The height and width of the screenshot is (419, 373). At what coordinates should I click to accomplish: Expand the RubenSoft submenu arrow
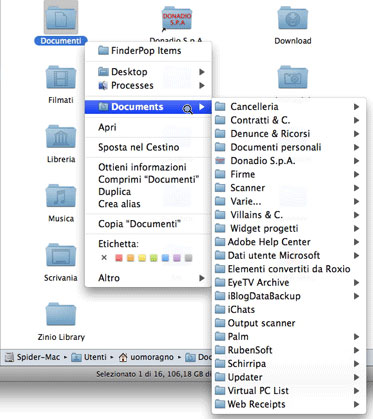[x=356, y=350]
